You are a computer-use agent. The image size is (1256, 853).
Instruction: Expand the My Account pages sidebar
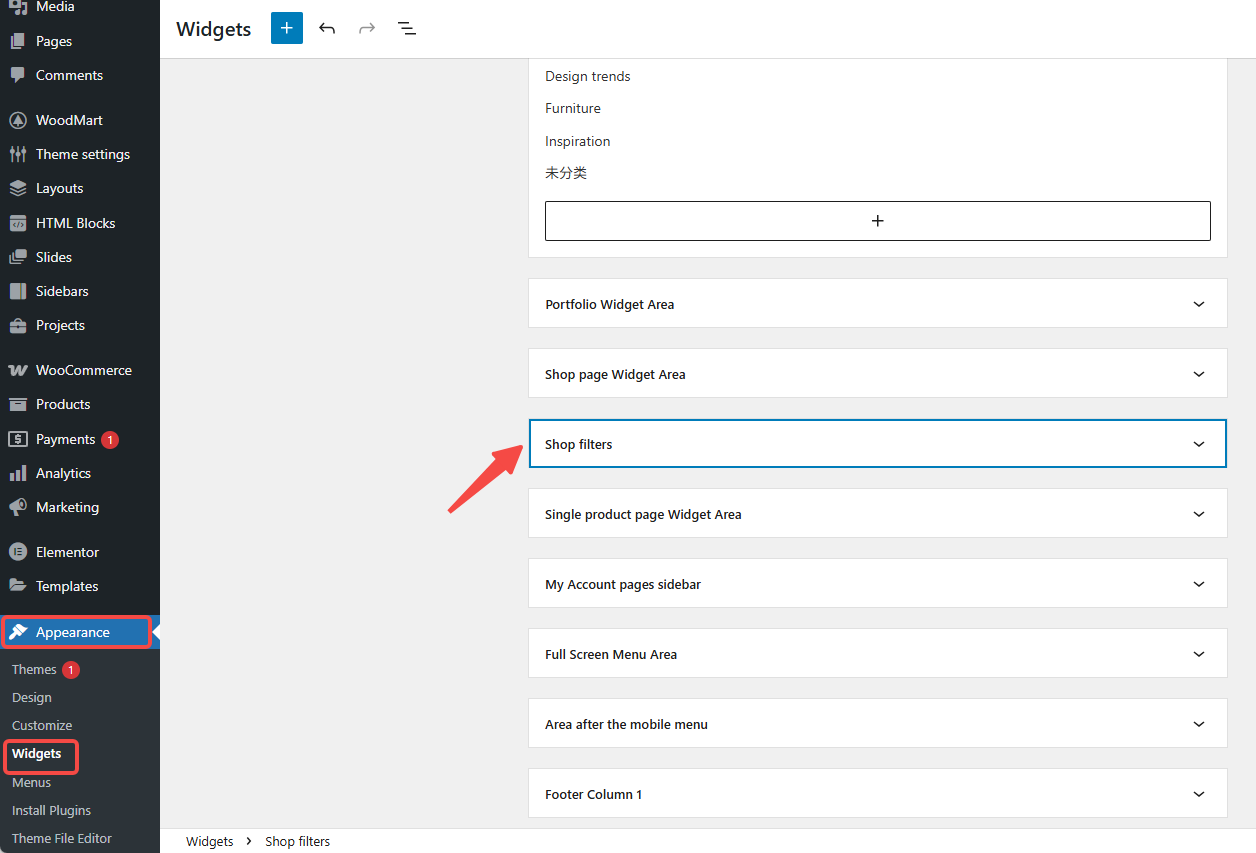pyautogui.click(x=1198, y=584)
